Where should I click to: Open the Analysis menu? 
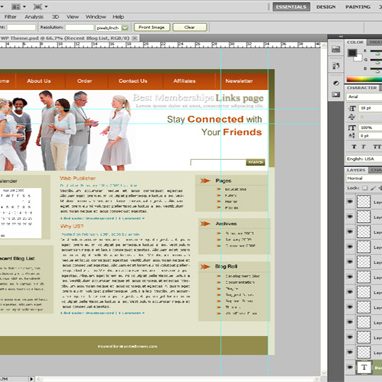(34, 17)
